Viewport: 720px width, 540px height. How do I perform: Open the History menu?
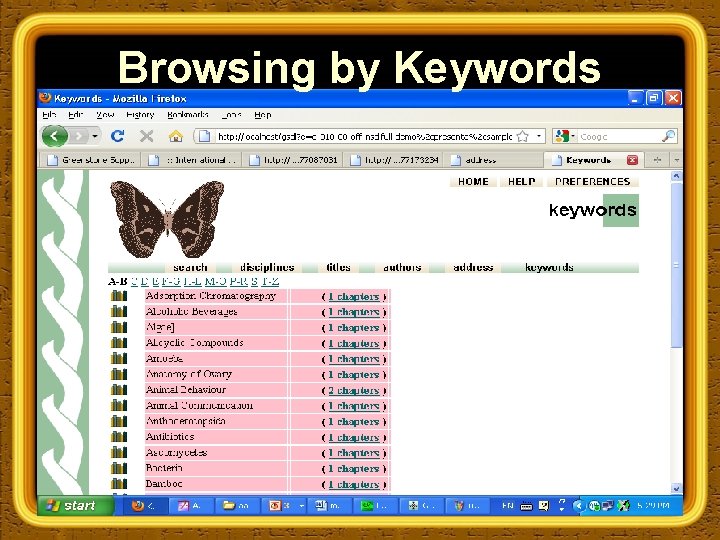[140, 115]
